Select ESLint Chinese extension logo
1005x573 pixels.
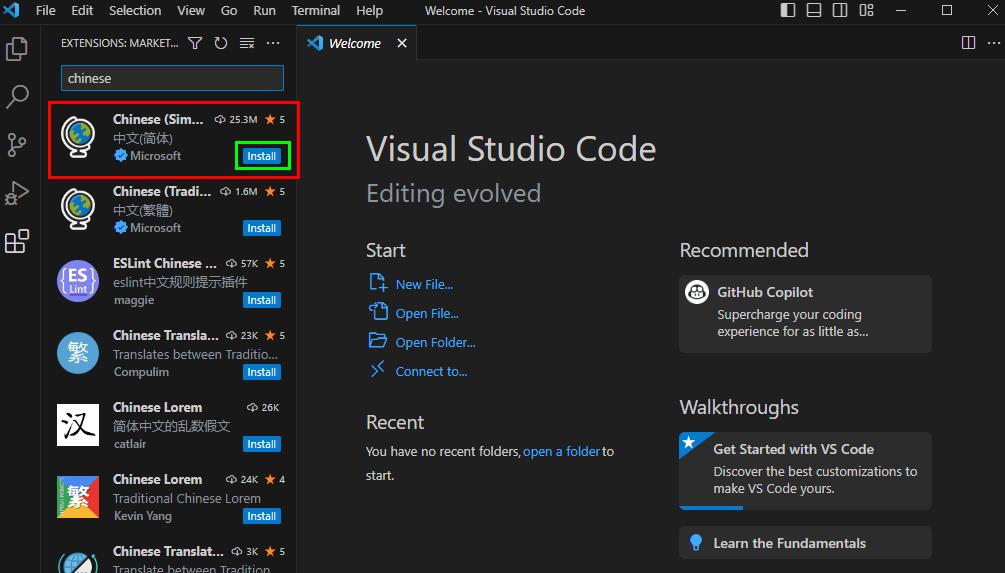78,281
